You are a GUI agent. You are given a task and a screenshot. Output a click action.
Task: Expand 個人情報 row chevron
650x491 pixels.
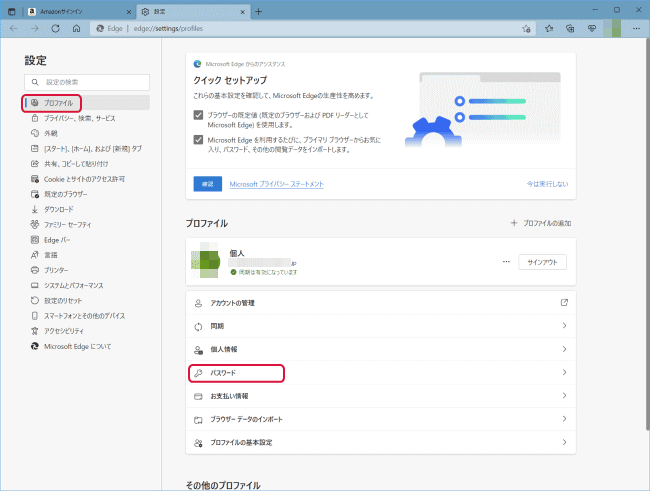564,349
